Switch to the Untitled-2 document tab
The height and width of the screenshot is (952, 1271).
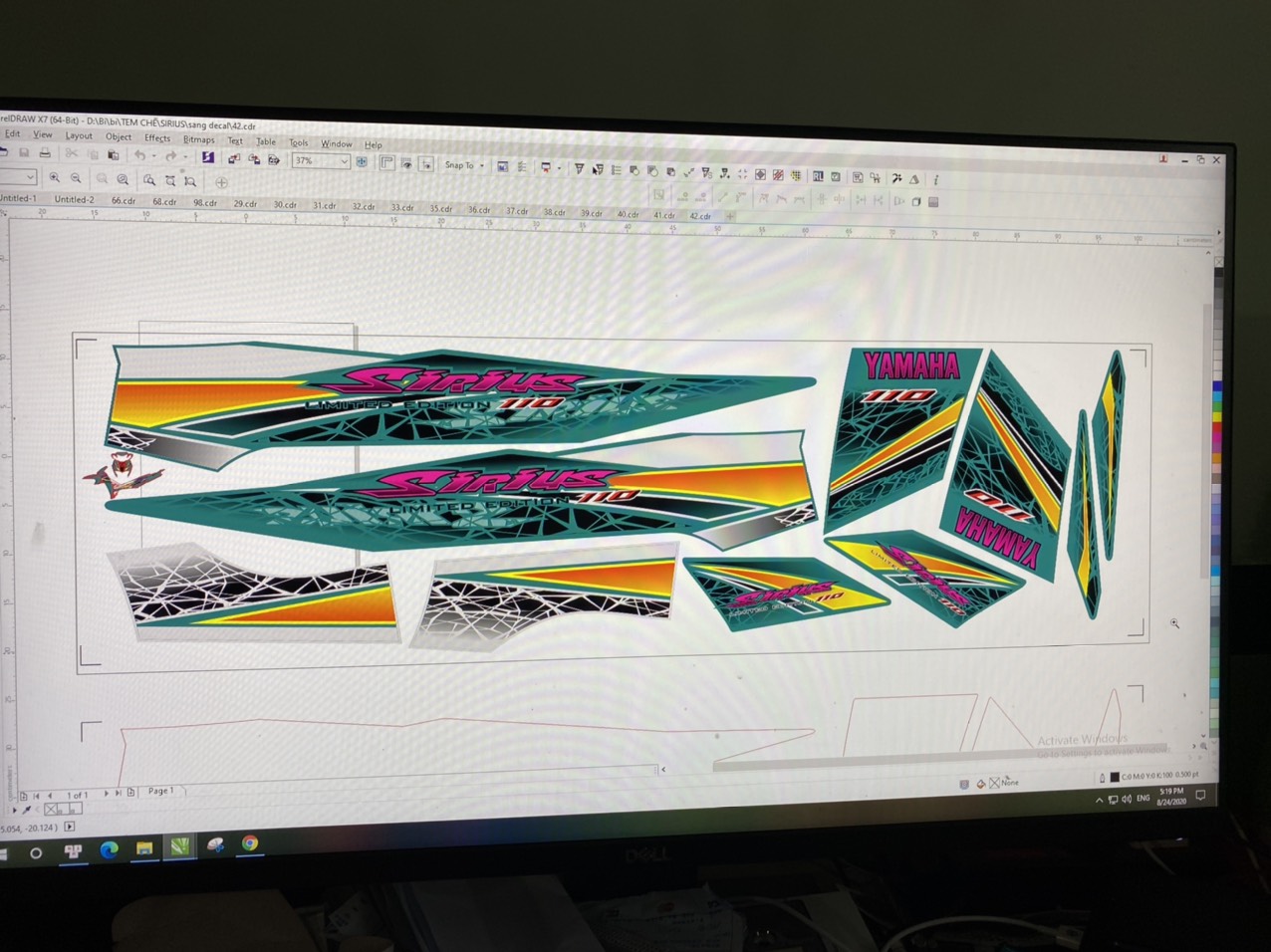coord(74,200)
